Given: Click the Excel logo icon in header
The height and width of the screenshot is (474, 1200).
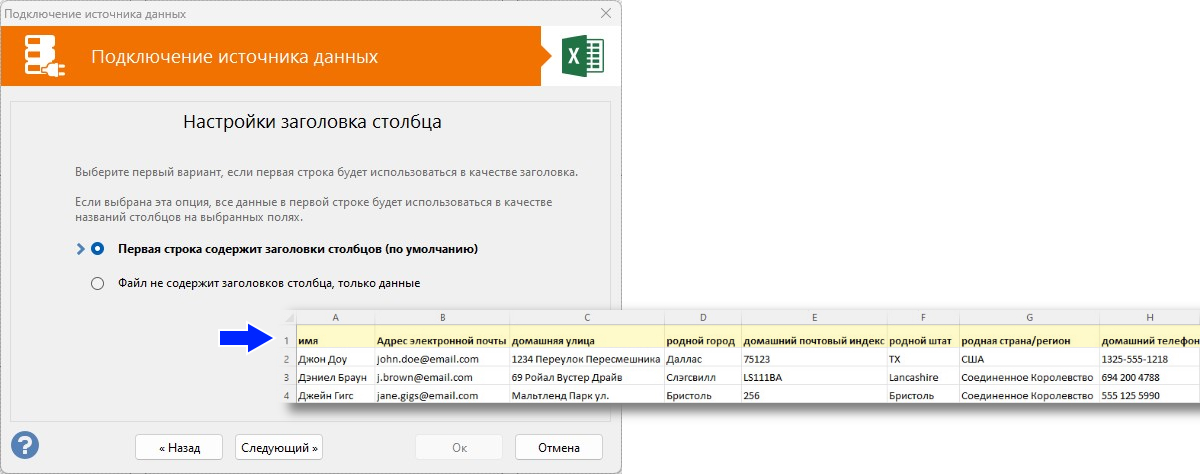Looking at the screenshot, I should tap(581, 56).
